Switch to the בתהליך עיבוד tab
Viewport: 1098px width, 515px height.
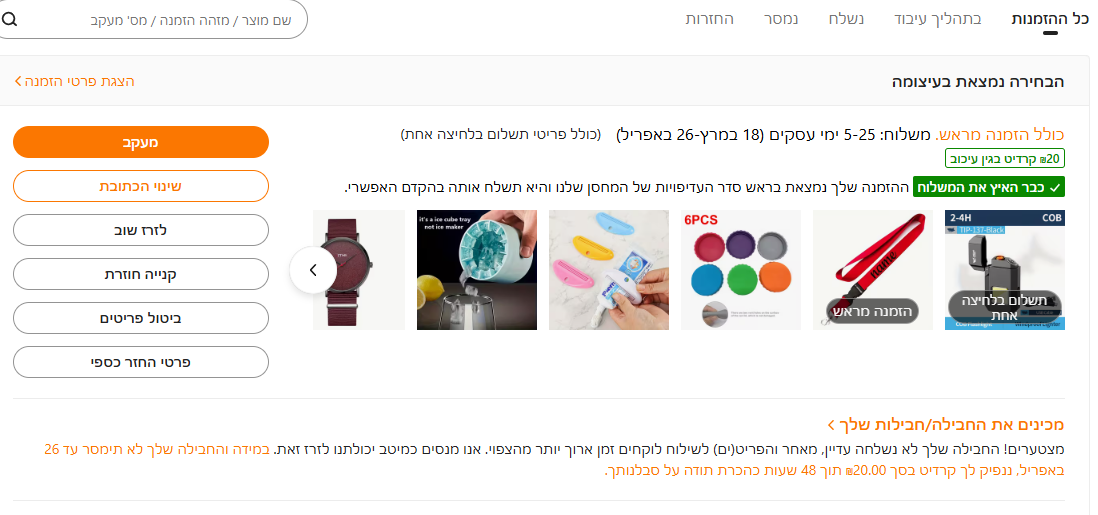(938, 19)
